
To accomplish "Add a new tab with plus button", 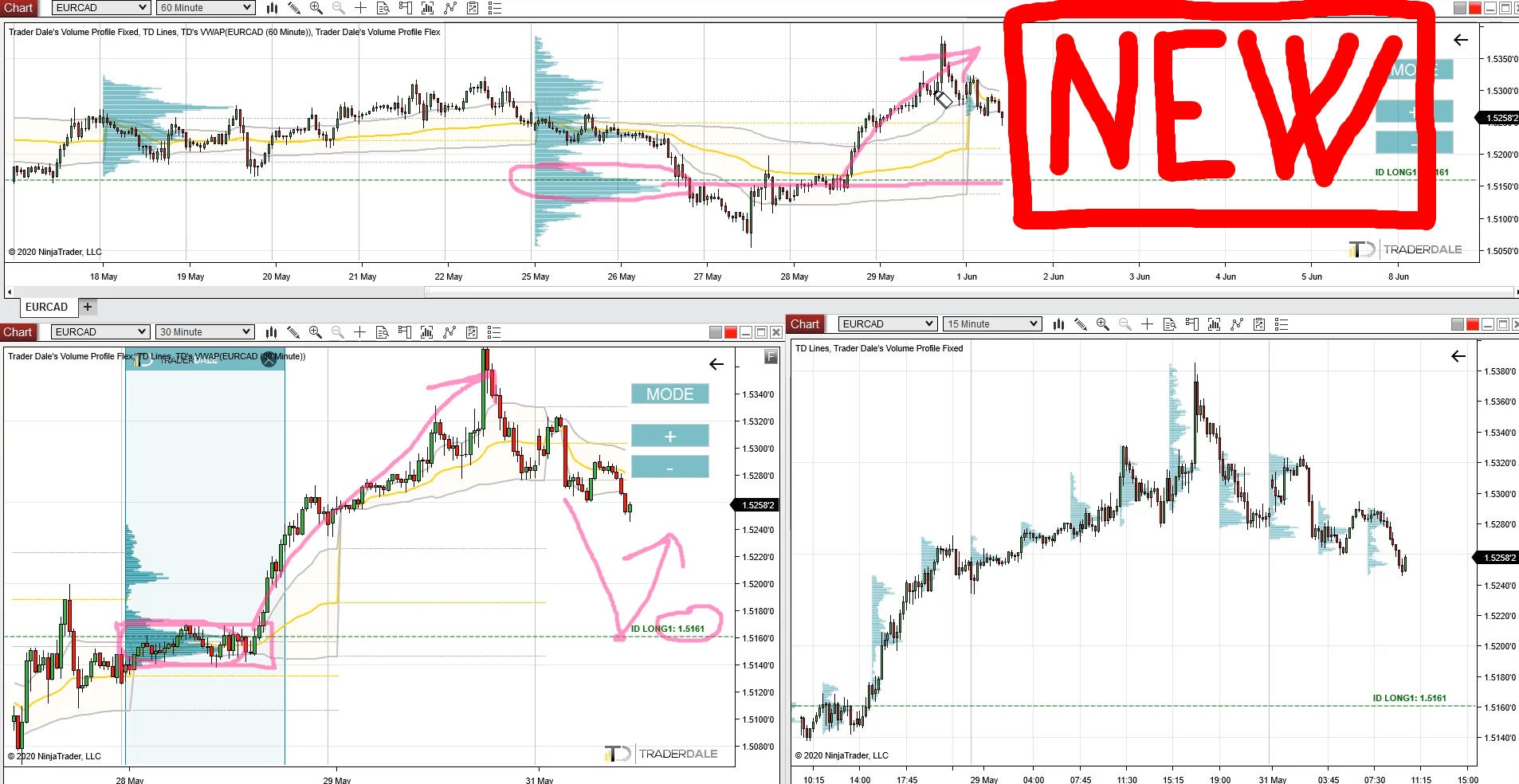I will point(88,307).
